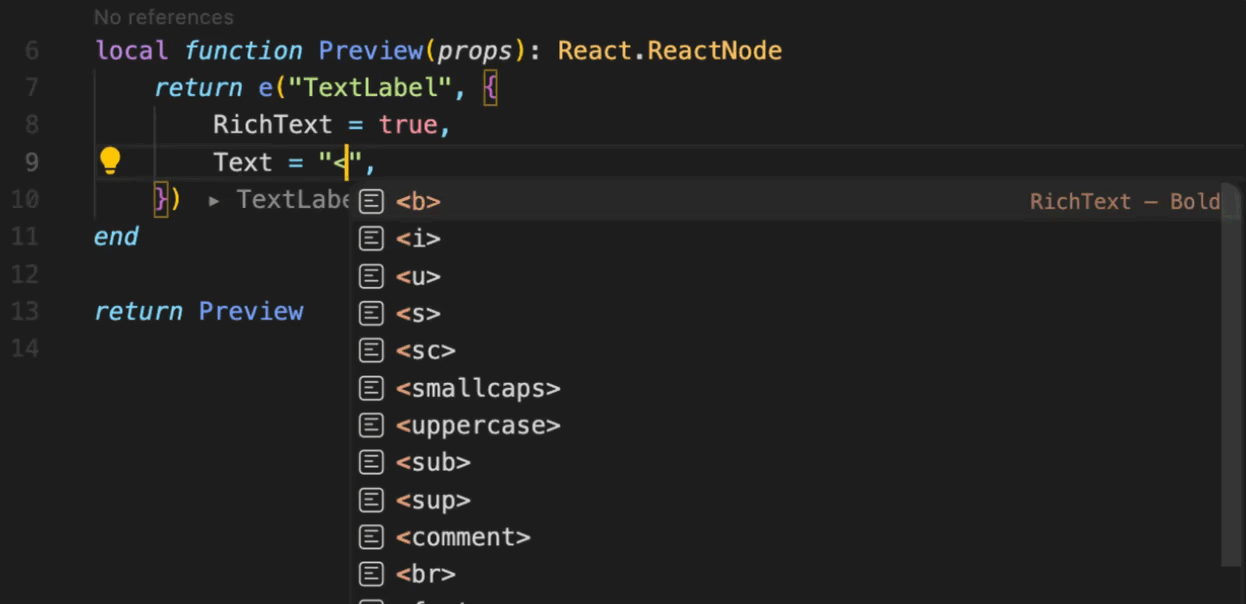Image resolution: width=1246 pixels, height=604 pixels.
Task: Click the end keyword on line 11
Action: pos(116,237)
